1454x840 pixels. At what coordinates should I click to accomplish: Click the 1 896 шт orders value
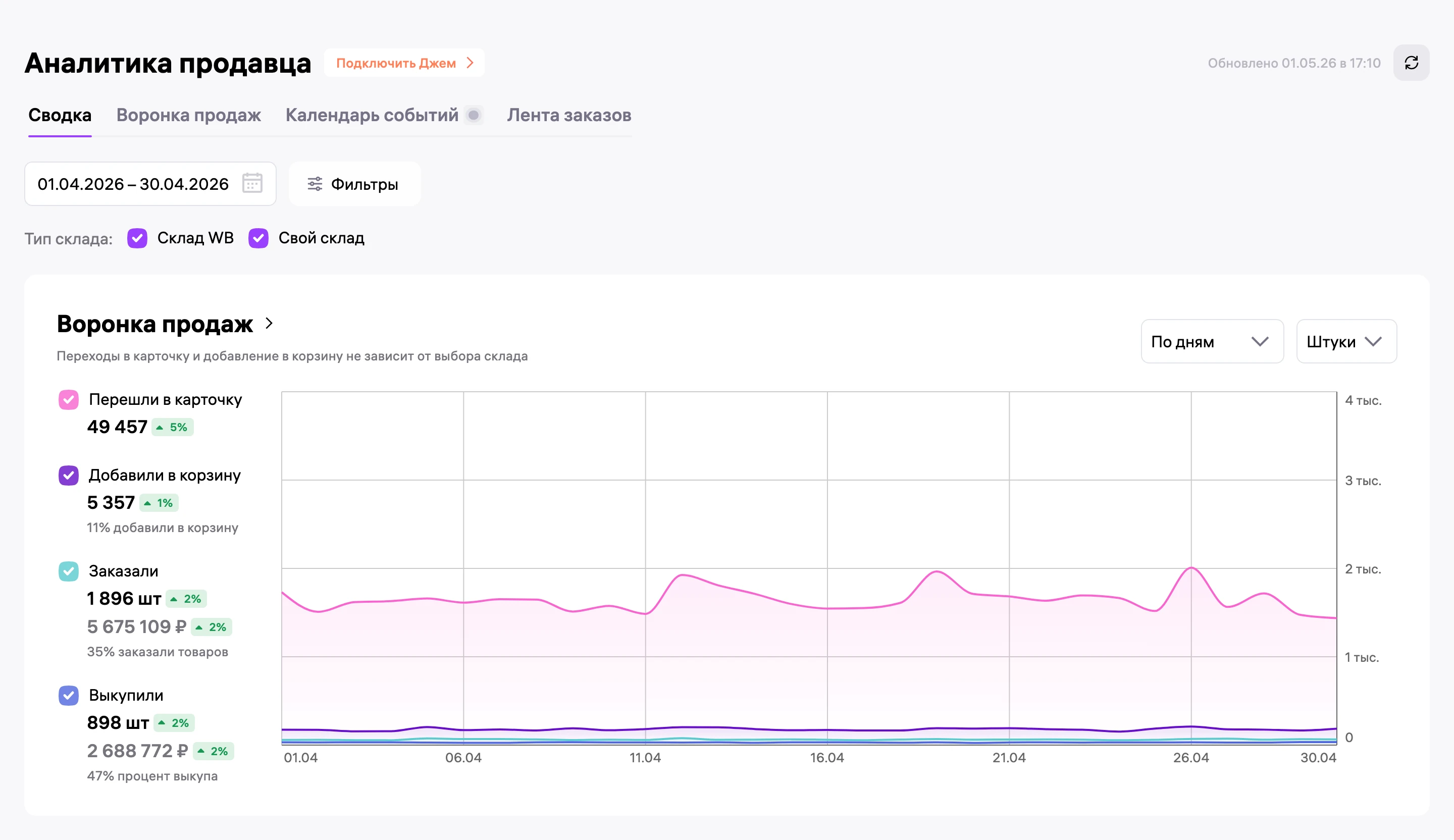click(x=124, y=598)
